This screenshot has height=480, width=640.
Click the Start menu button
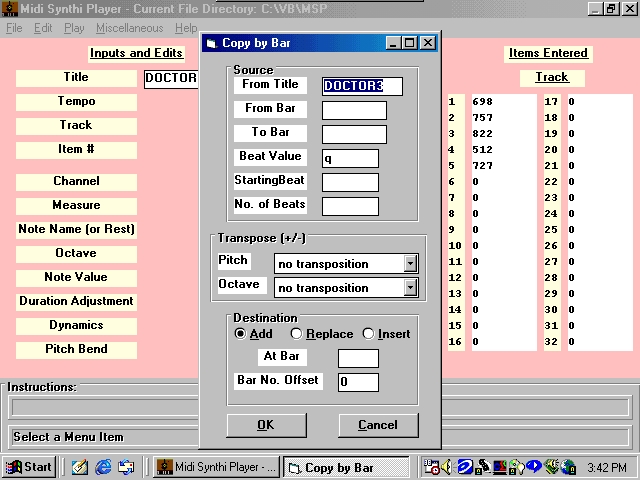29,467
